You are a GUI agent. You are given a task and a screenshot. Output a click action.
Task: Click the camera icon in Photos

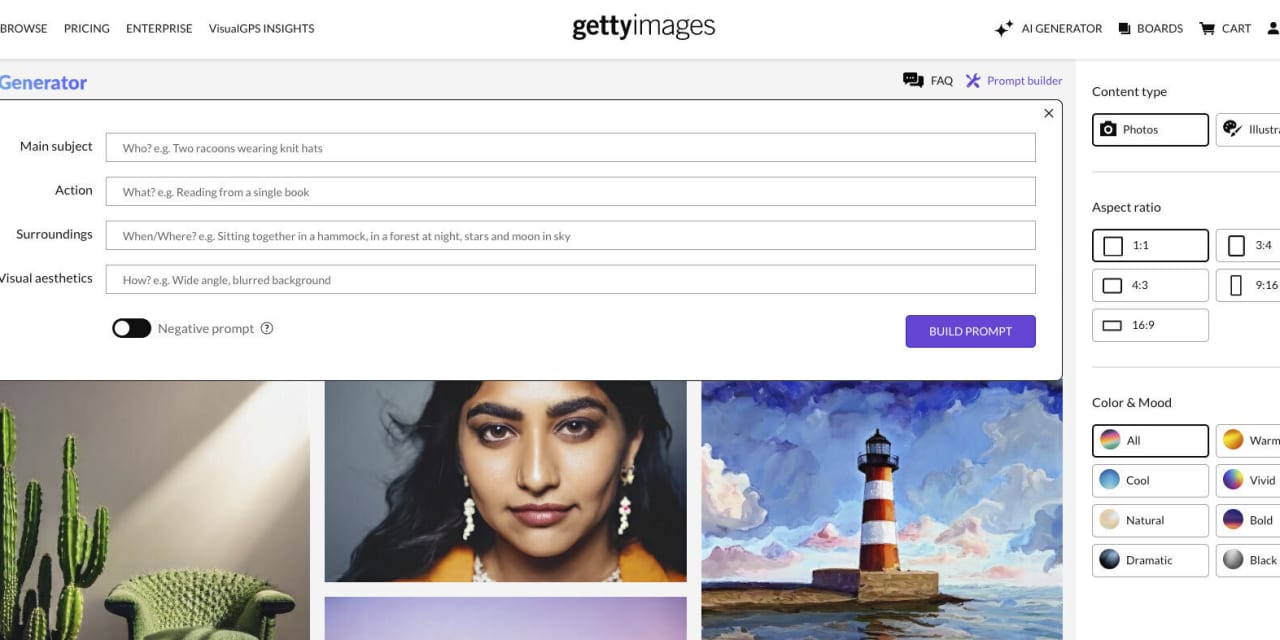[1108, 130]
